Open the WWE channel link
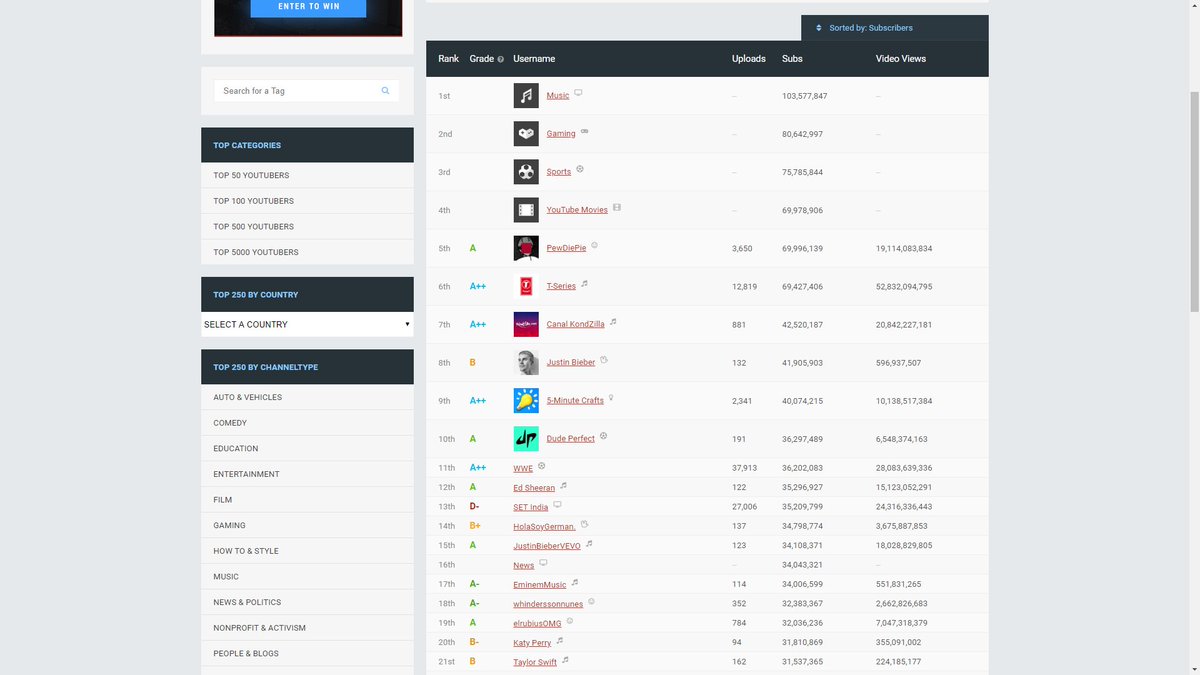The width and height of the screenshot is (1200, 675). coord(523,468)
